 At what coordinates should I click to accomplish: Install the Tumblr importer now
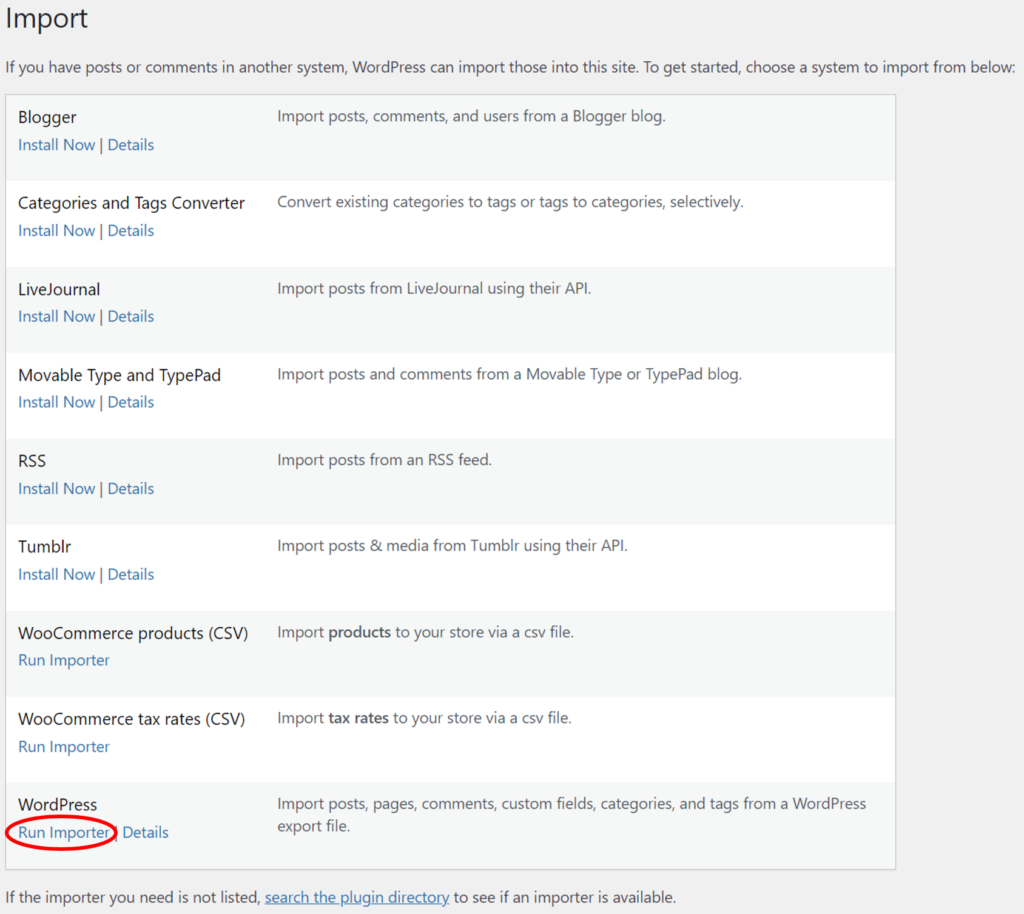point(56,574)
